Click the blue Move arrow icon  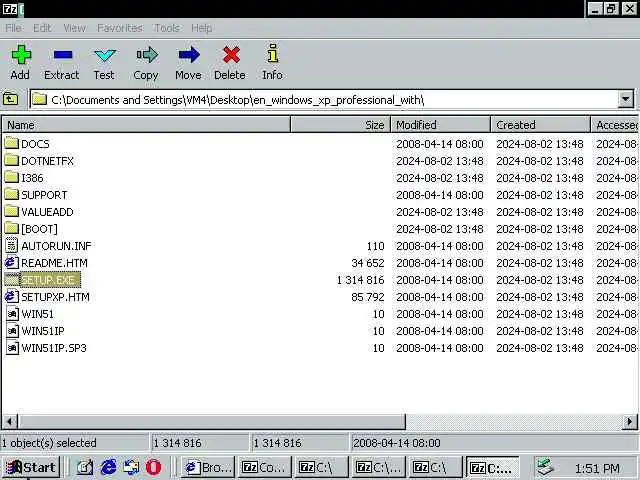[189, 55]
